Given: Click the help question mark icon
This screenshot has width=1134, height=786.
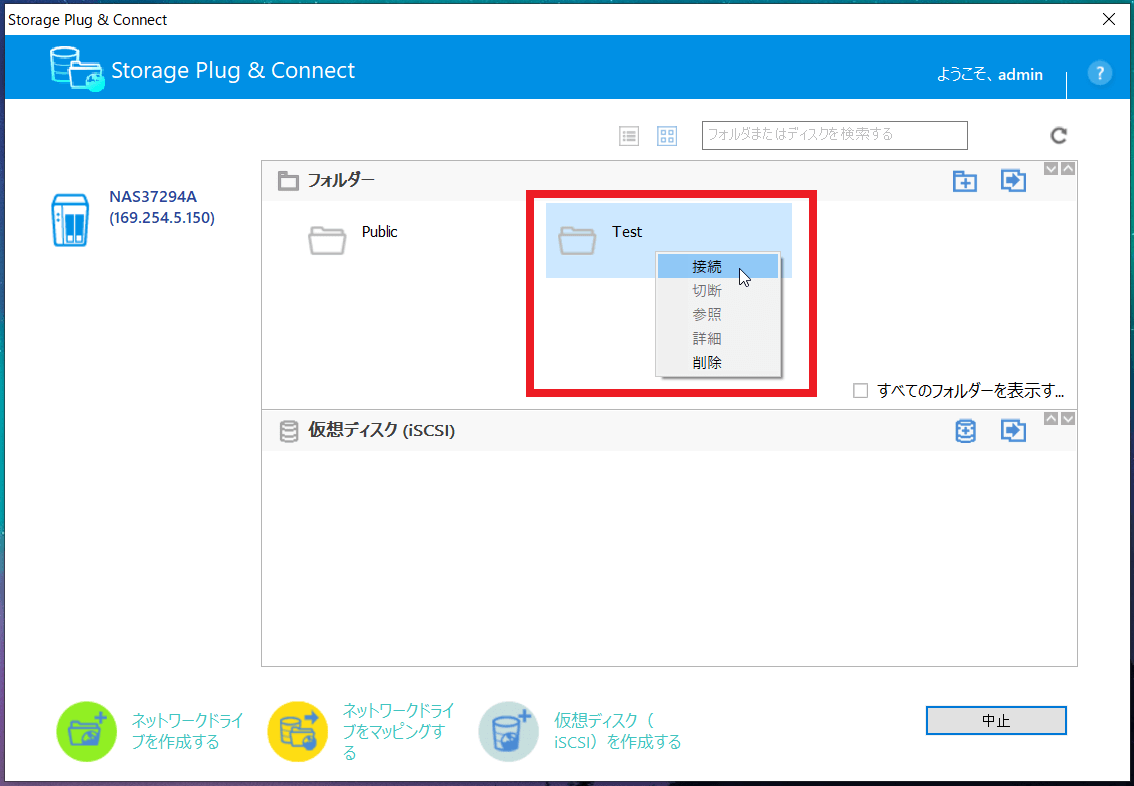Looking at the screenshot, I should point(1099,73).
